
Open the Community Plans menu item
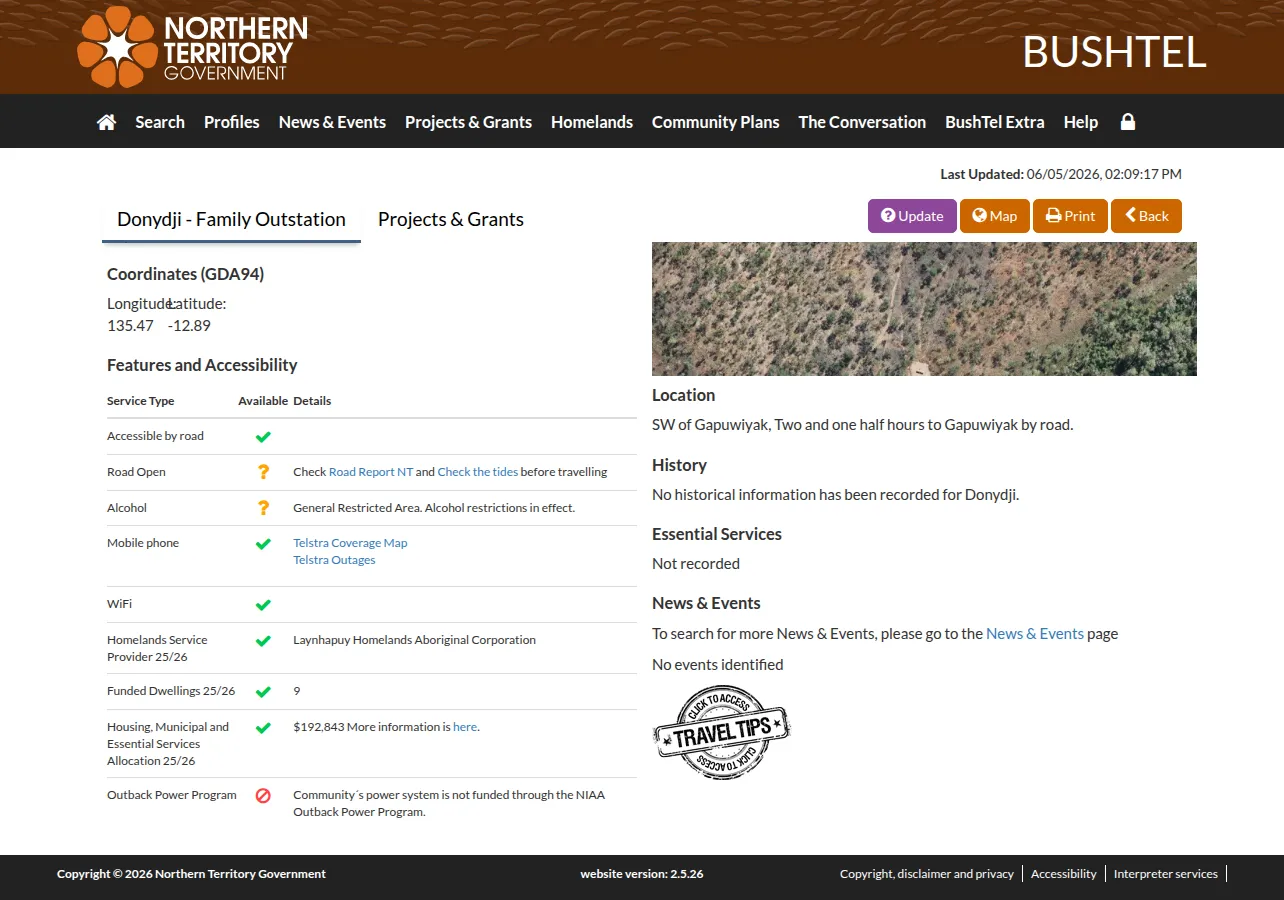pyautogui.click(x=715, y=122)
